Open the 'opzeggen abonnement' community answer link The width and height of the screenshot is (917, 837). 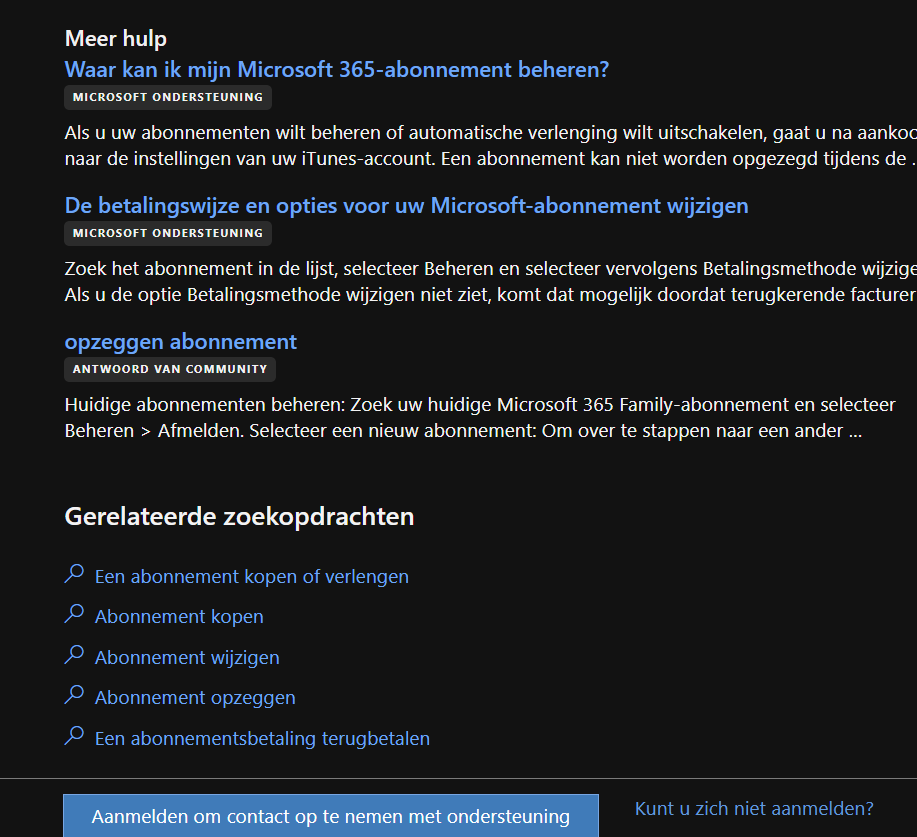click(181, 342)
